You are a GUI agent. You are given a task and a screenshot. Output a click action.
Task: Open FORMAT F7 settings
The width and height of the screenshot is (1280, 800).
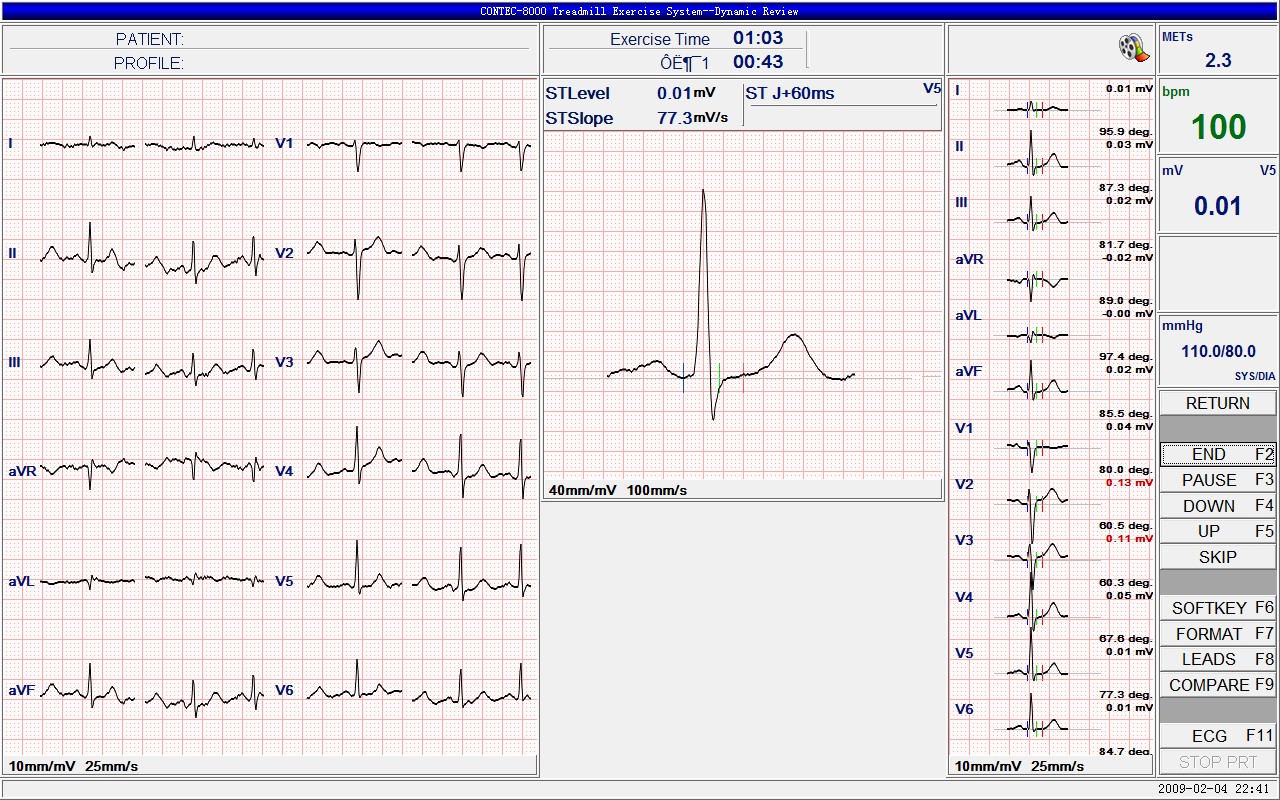click(x=1217, y=634)
